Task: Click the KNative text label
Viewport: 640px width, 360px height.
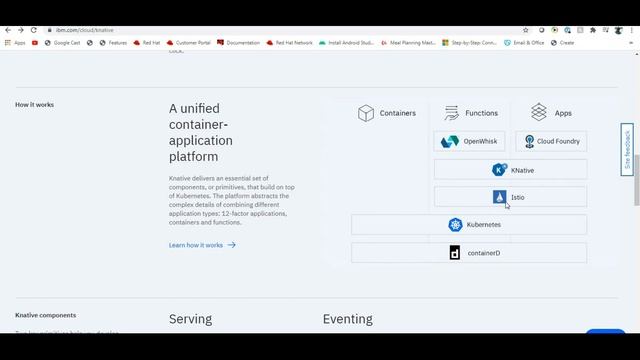Action: 522,171
